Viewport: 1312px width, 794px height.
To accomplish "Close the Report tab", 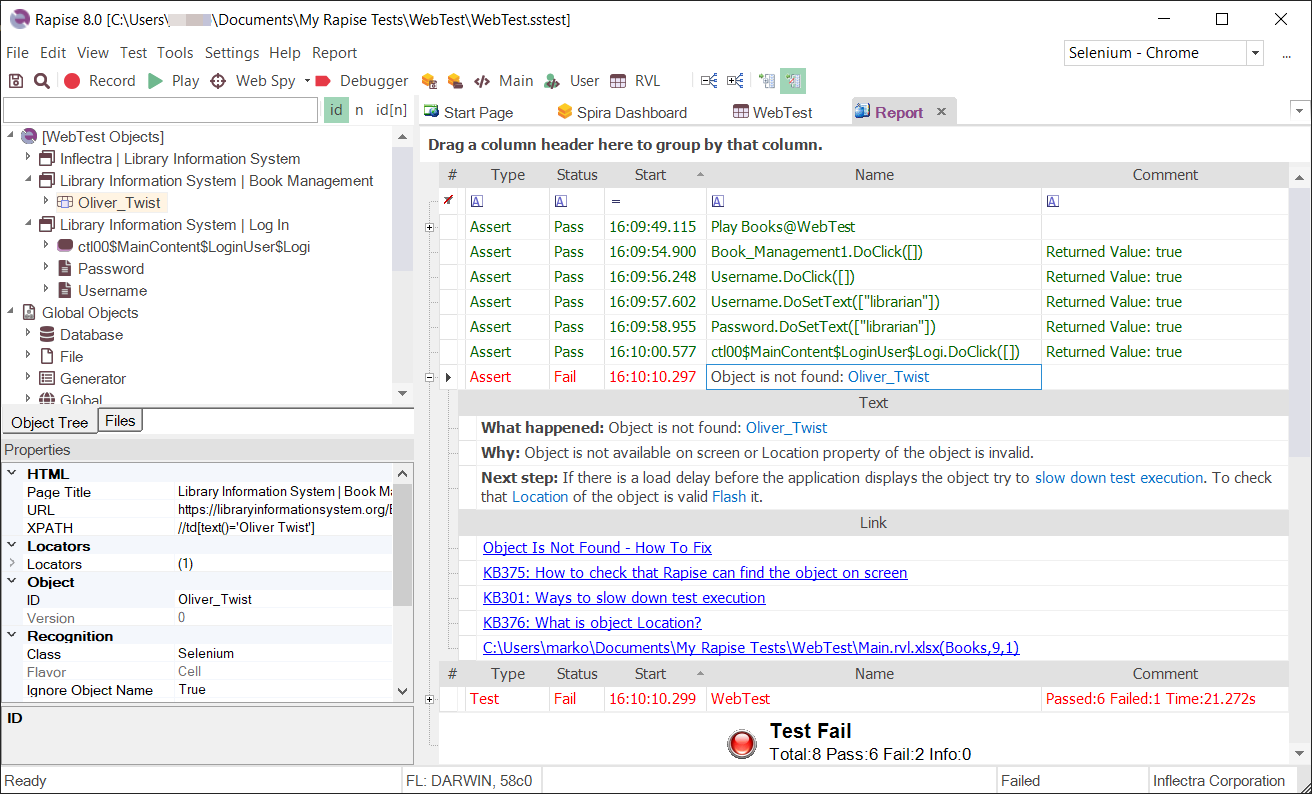I will point(941,112).
